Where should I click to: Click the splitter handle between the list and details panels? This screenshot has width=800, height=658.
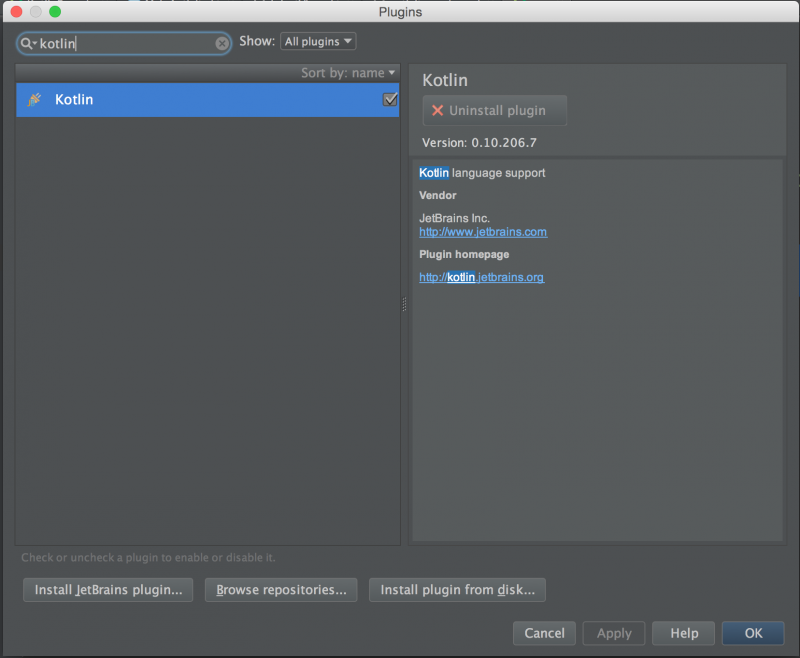[404, 304]
